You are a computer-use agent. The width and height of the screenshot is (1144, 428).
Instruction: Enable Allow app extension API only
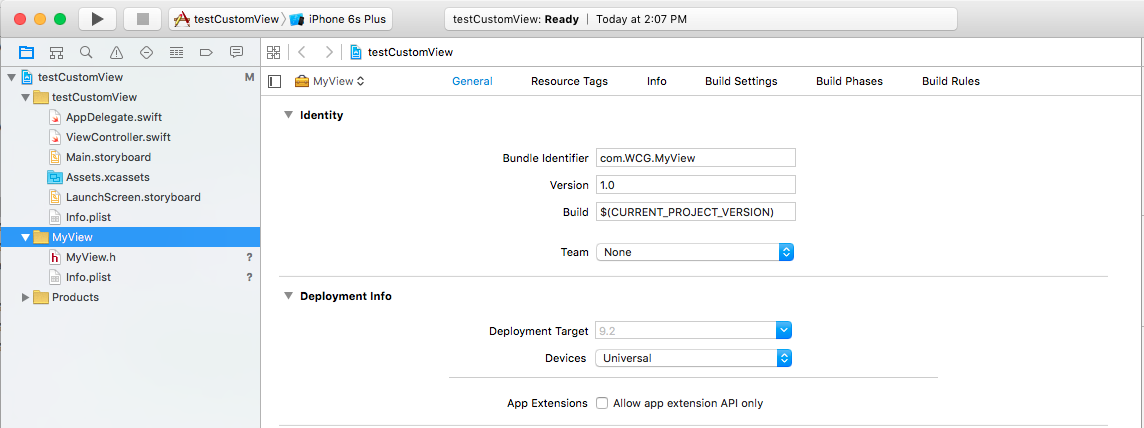pos(602,403)
